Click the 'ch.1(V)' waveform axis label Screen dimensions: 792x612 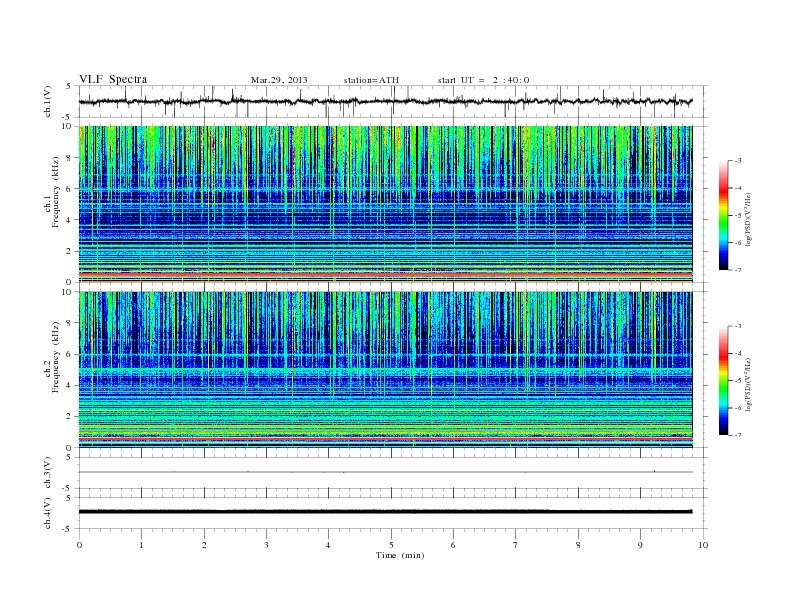point(48,102)
